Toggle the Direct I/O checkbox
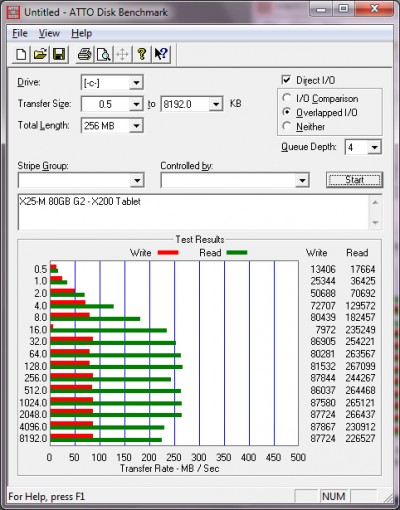Screen dimensions: 400x510 [286, 80]
